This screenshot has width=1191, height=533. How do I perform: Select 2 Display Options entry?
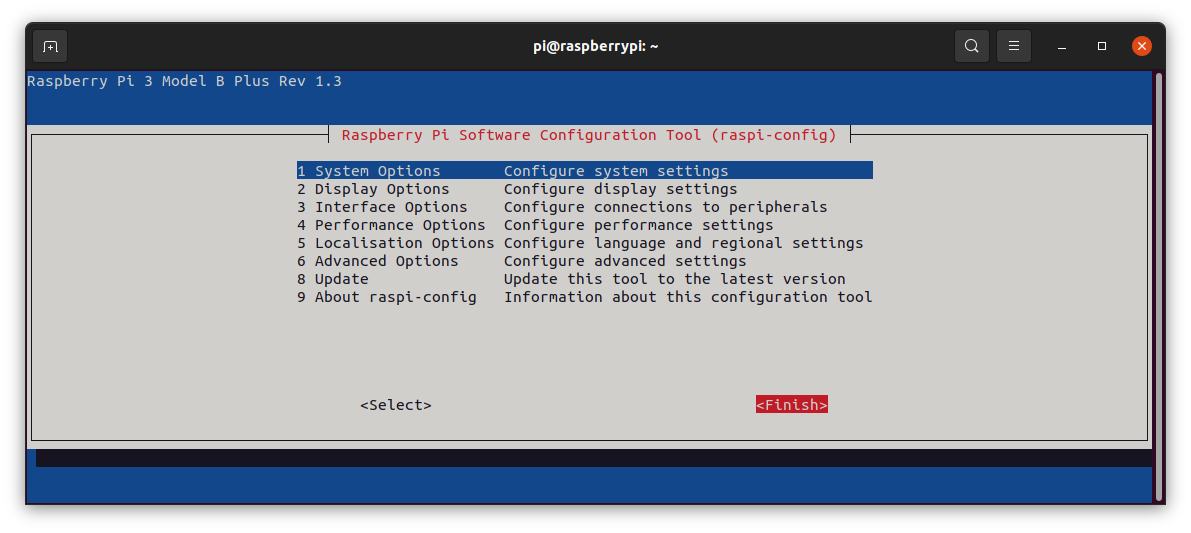click(x=584, y=189)
